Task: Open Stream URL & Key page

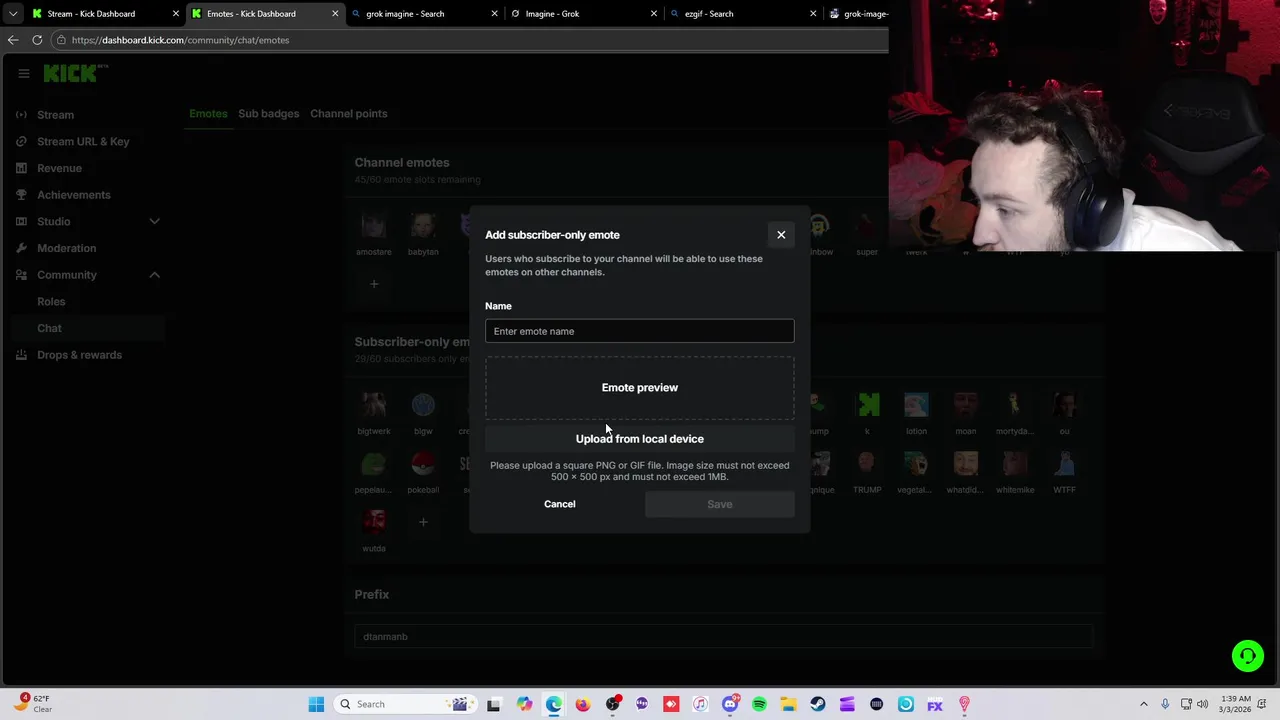Action: pos(83,141)
